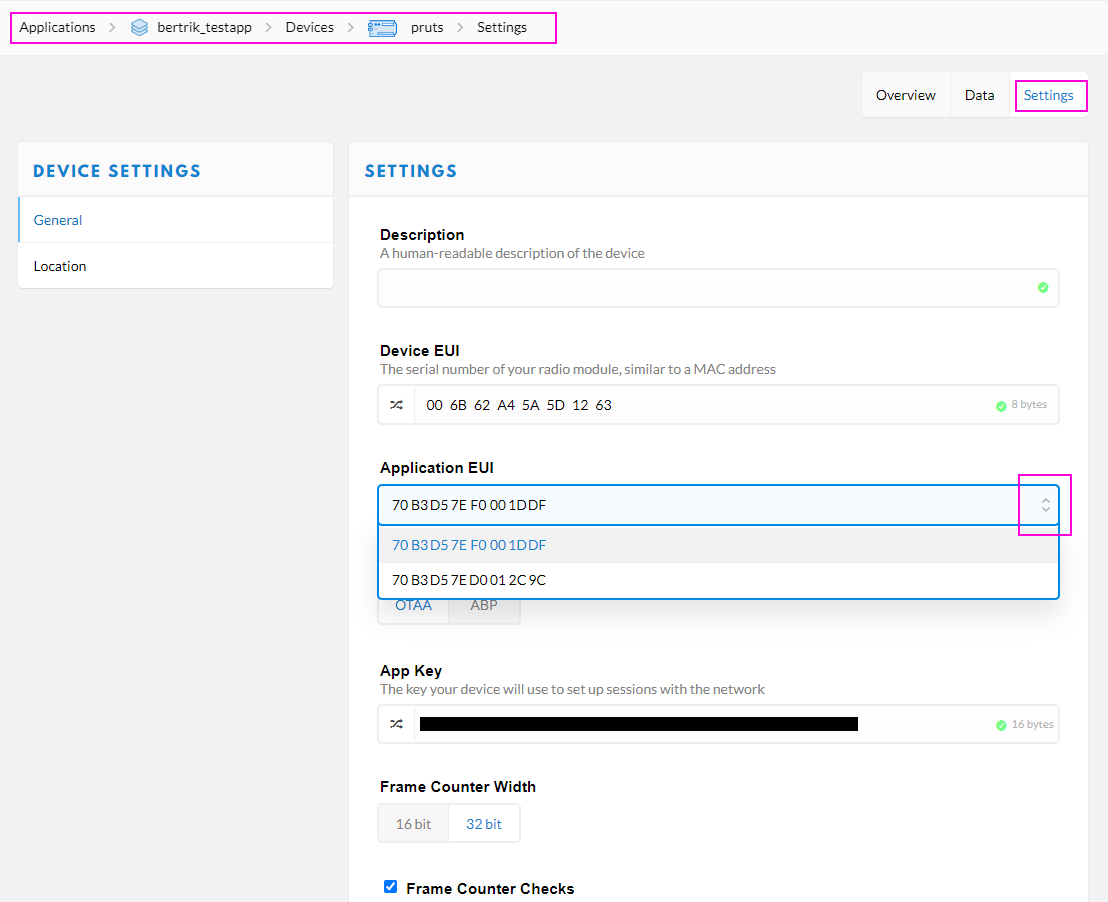Select 32 bit frame counter width
Viewport: 1108px width, 902px height.
[484, 824]
